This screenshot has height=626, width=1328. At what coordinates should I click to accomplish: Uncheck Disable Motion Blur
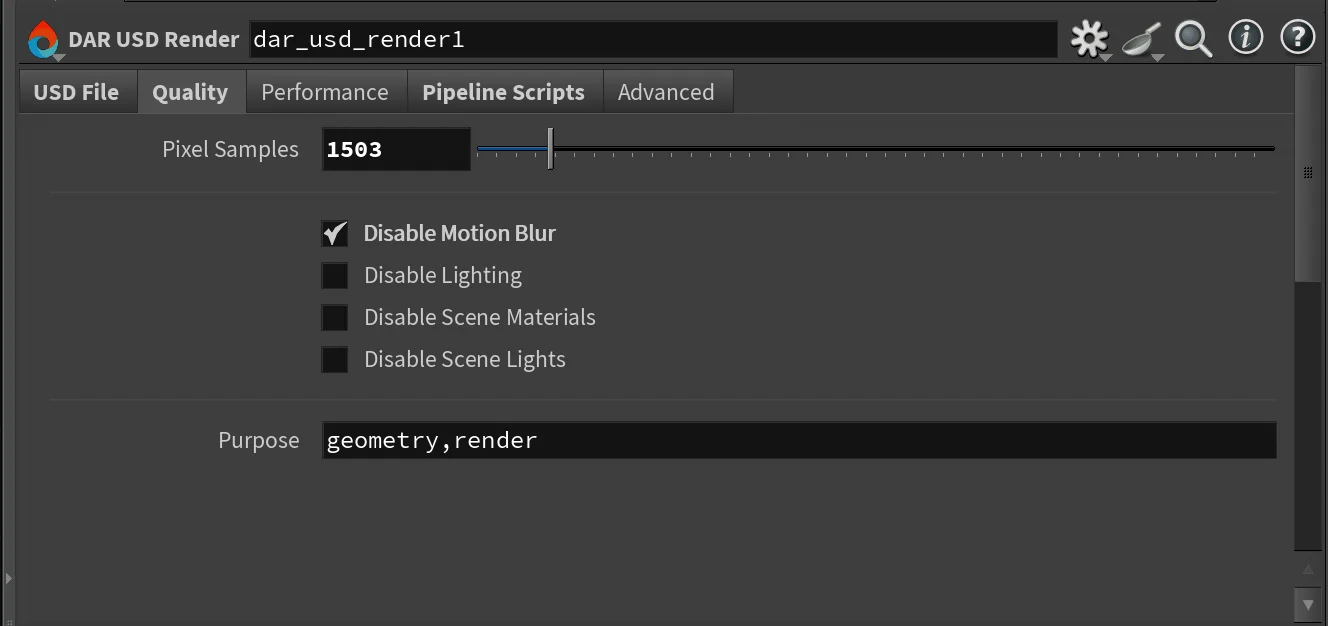point(335,233)
